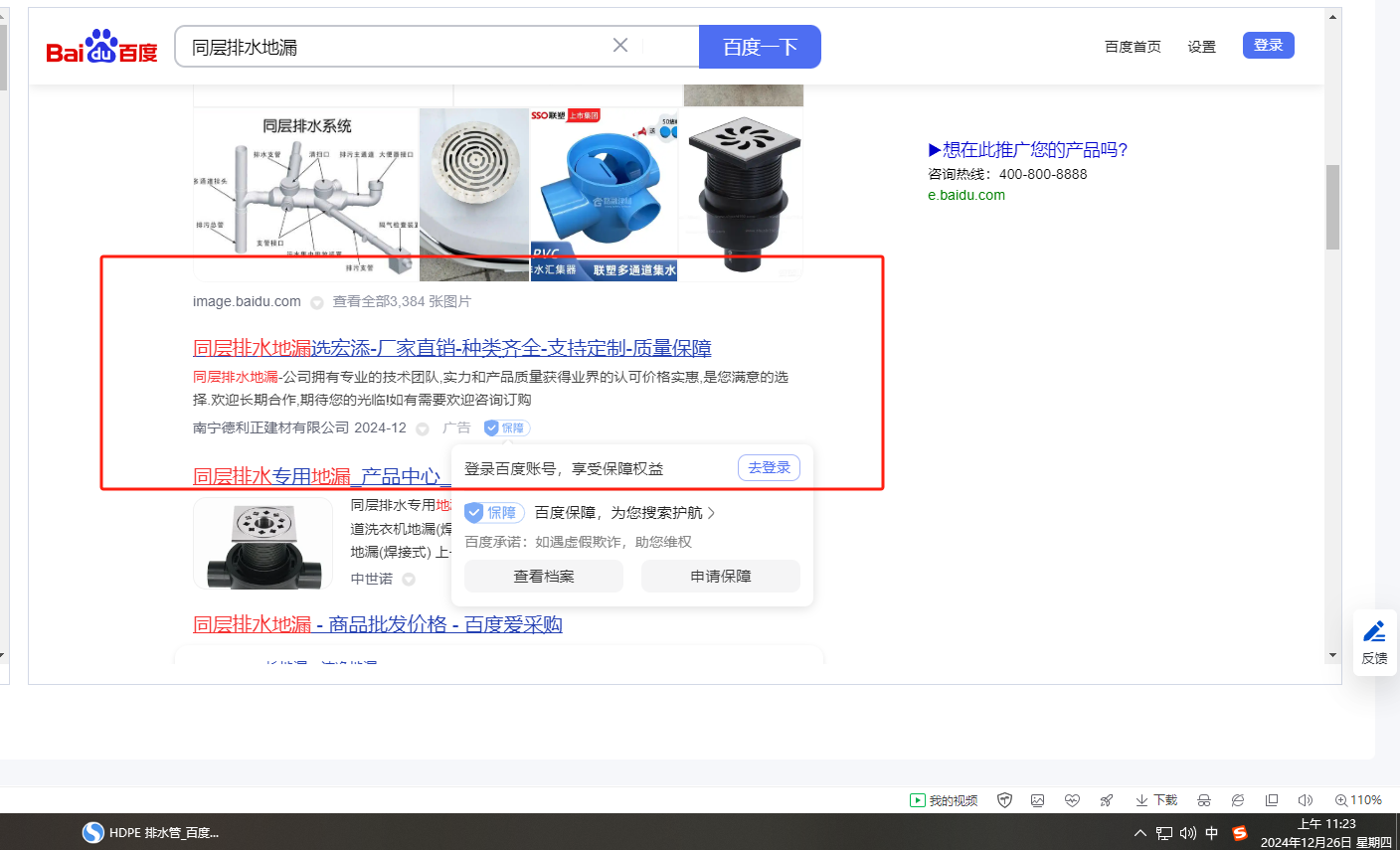Click the Baidu logo

click(x=102, y=47)
